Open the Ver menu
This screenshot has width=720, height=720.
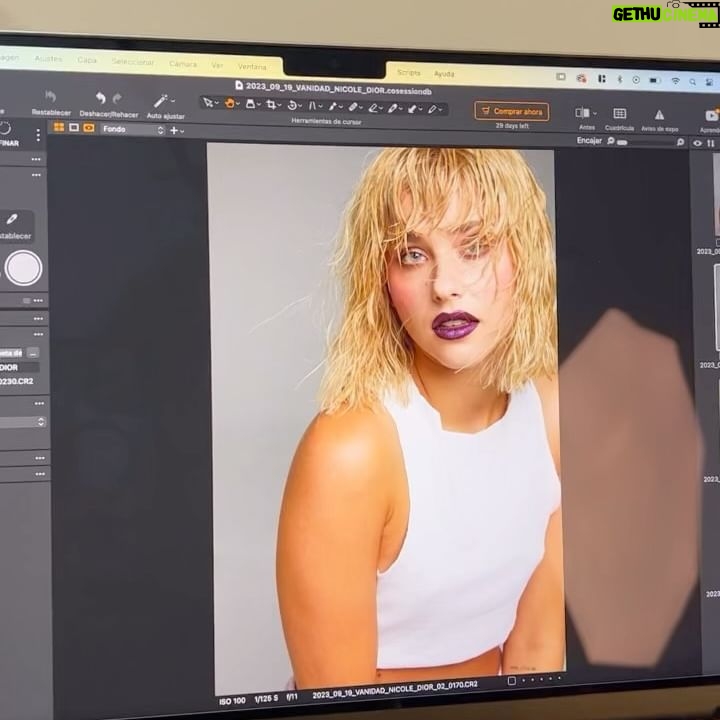coord(217,65)
